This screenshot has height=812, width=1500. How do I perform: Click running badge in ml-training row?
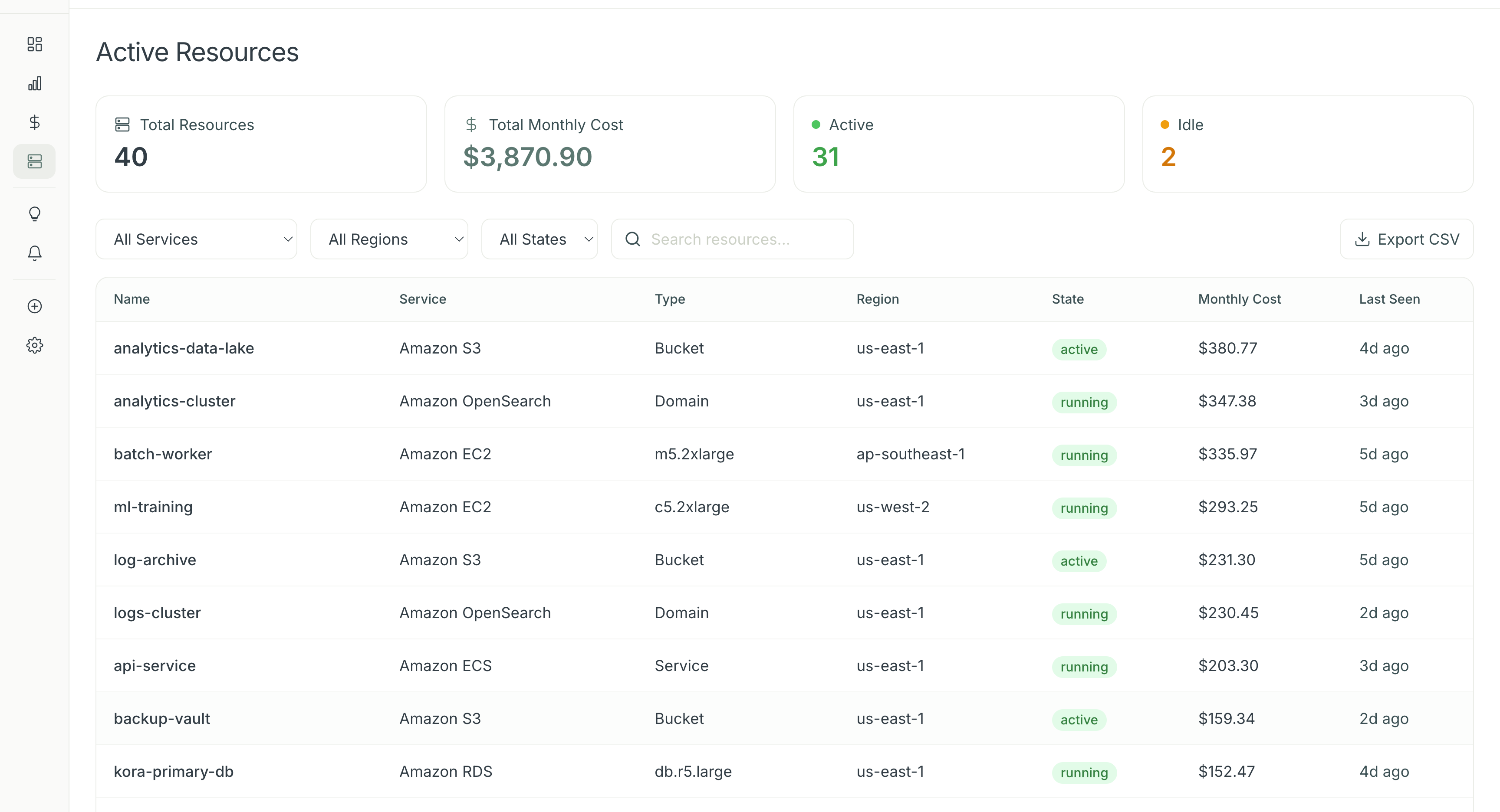pyautogui.click(x=1084, y=508)
